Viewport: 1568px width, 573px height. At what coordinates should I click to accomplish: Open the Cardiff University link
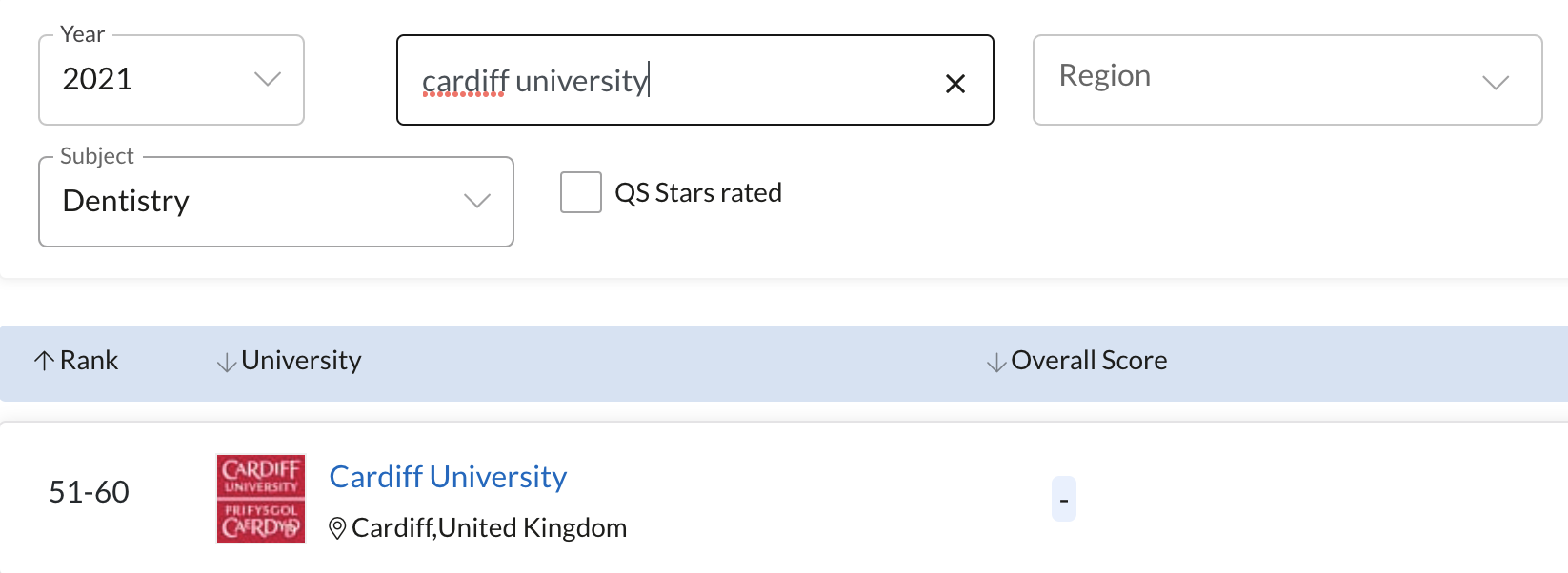click(x=448, y=477)
